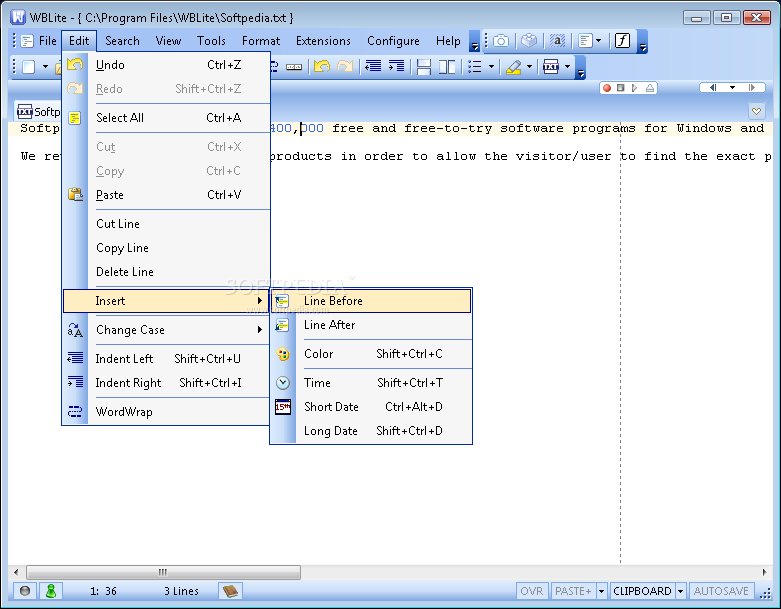Click the Redo toolbar icon
781x609 pixels.
(345, 66)
